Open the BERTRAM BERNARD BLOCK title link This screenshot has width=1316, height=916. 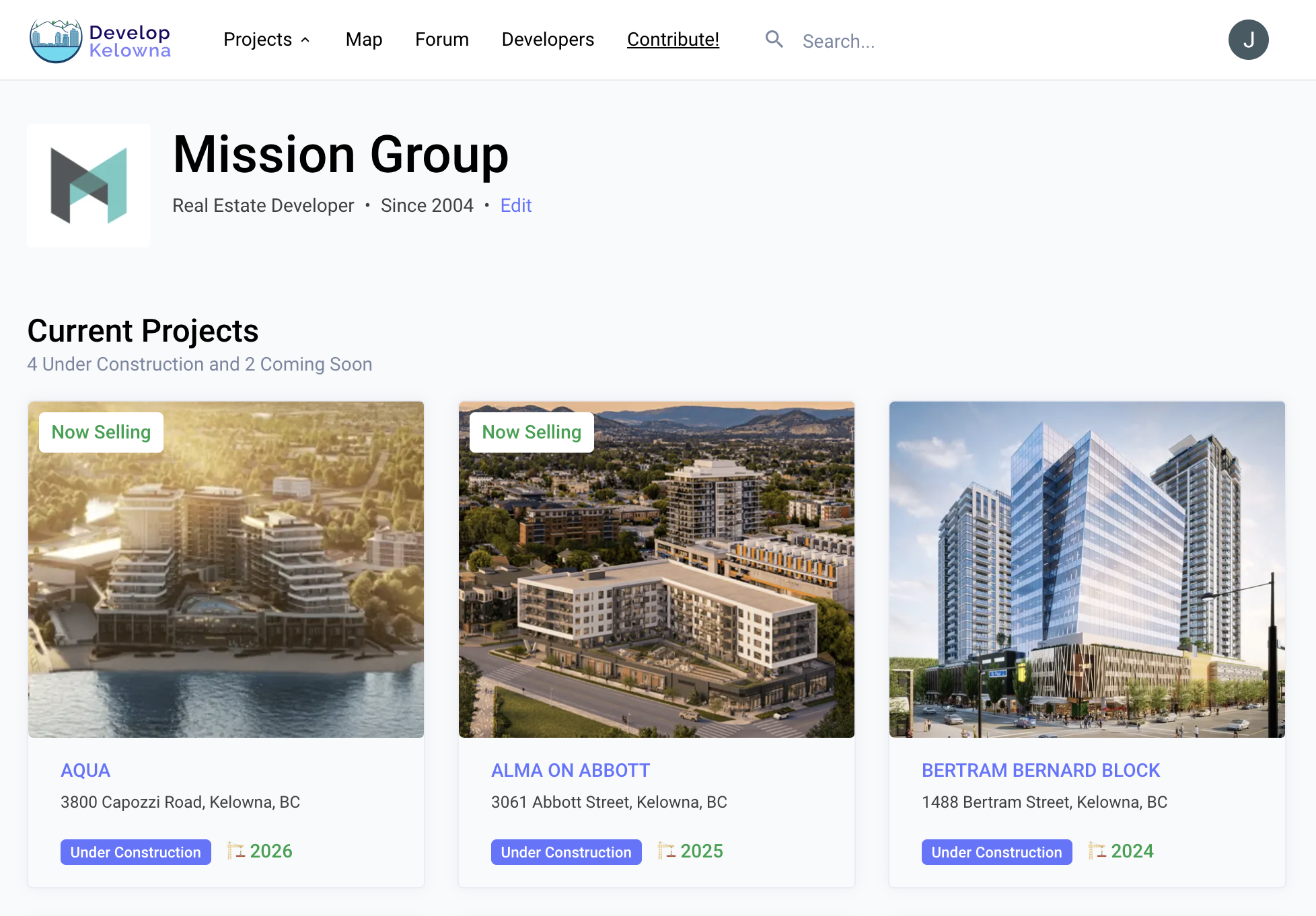1041,770
